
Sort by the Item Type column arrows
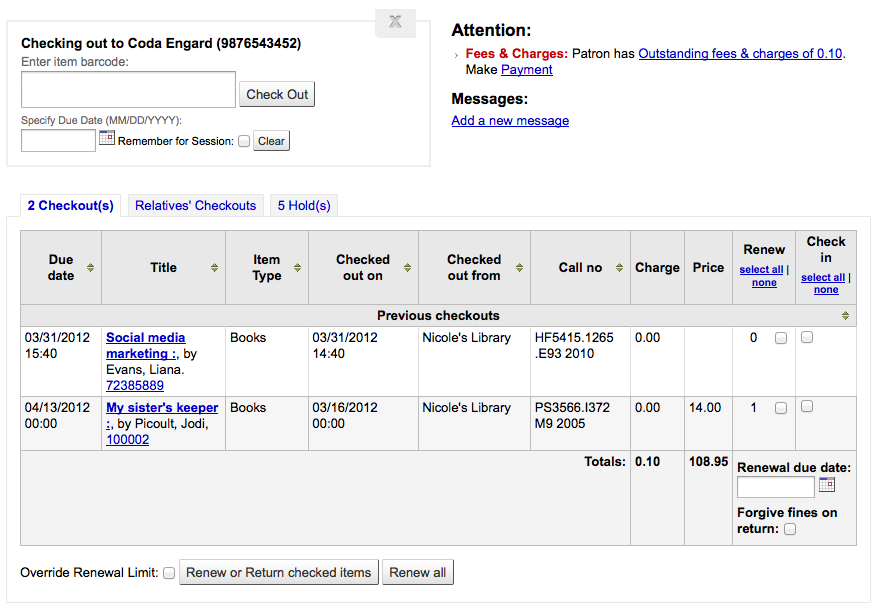coord(298,268)
